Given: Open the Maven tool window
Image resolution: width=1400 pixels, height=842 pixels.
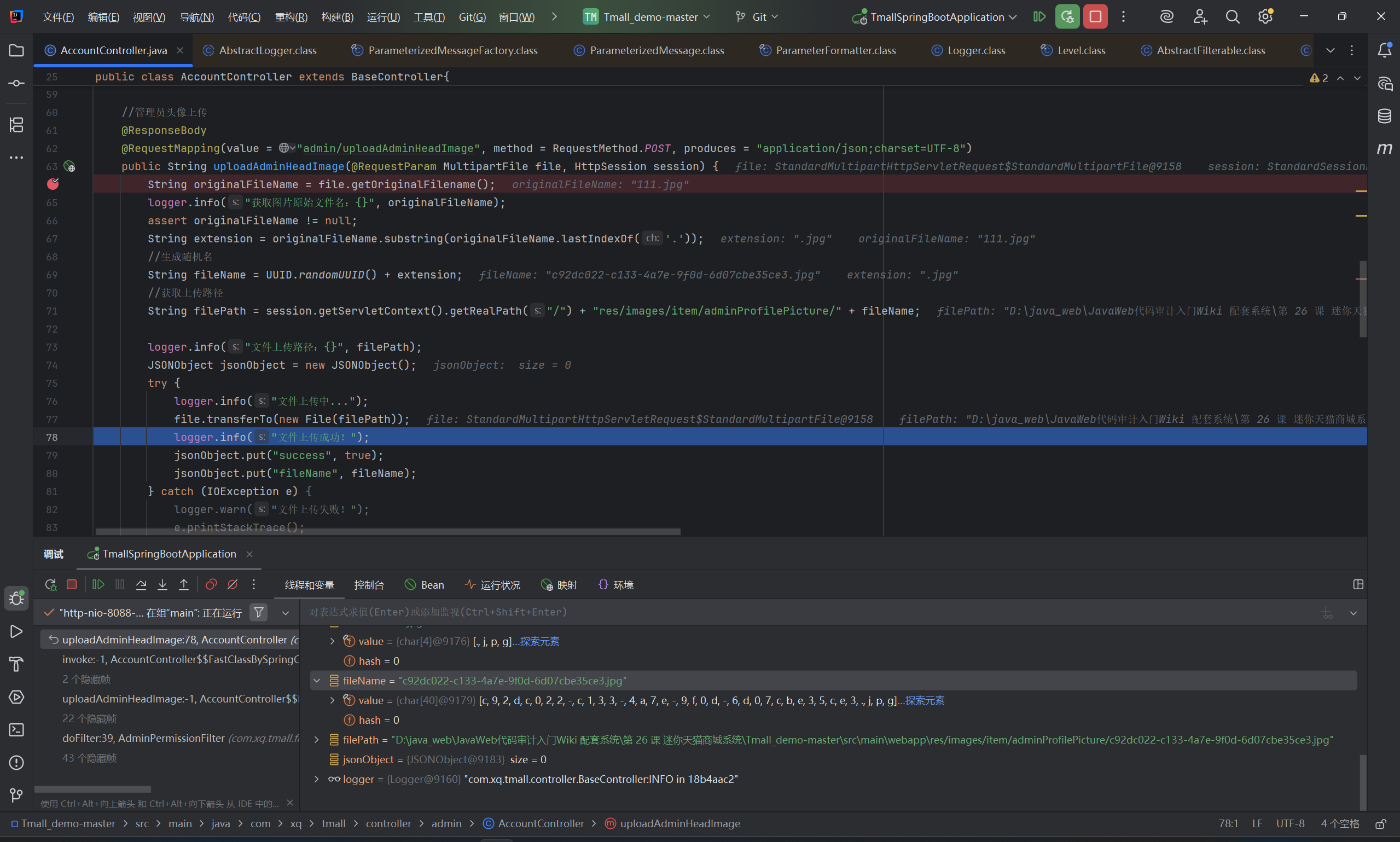Looking at the screenshot, I should point(1384,149).
